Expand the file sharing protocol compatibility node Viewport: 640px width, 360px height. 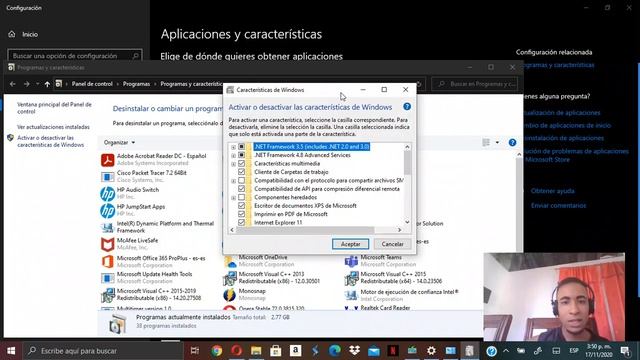coord(233,180)
